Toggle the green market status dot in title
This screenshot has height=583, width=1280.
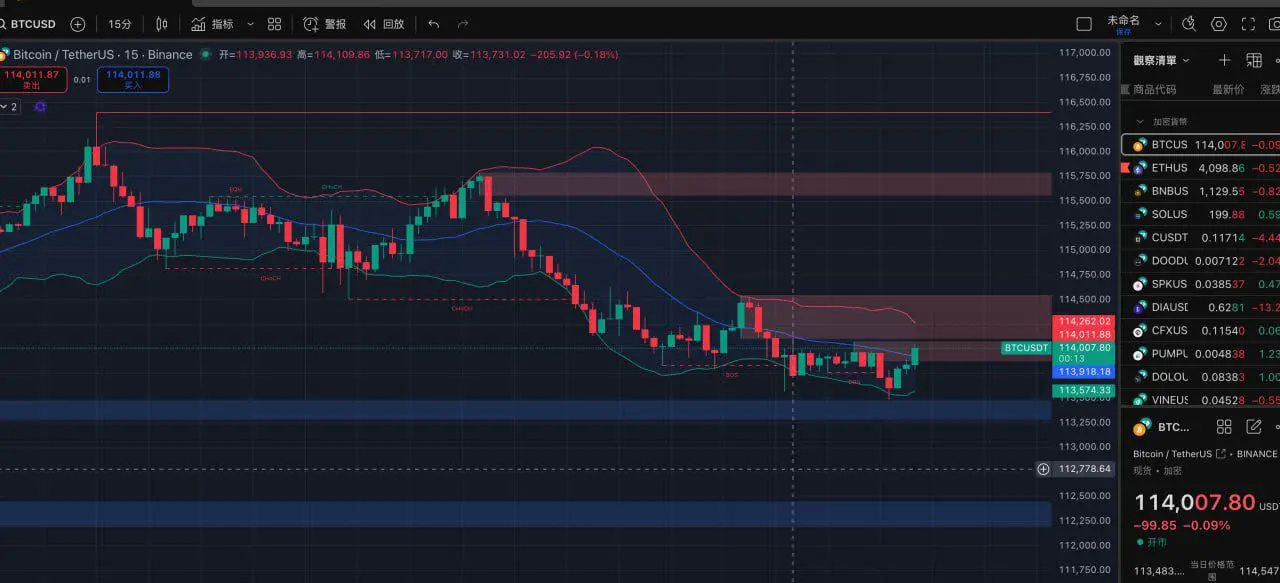click(205, 54)
